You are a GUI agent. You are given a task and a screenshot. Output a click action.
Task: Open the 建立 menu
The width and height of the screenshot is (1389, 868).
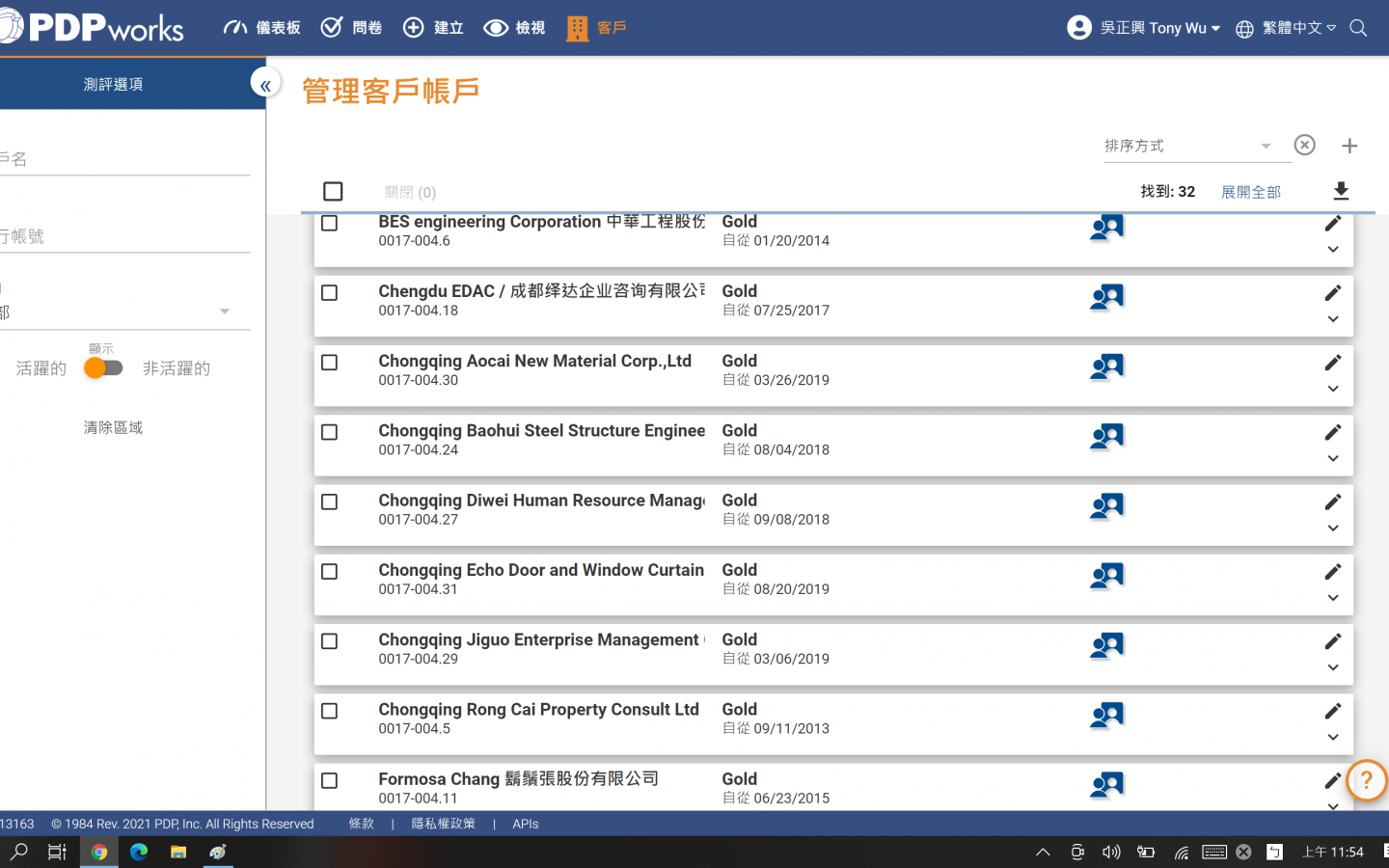point(433,28)
